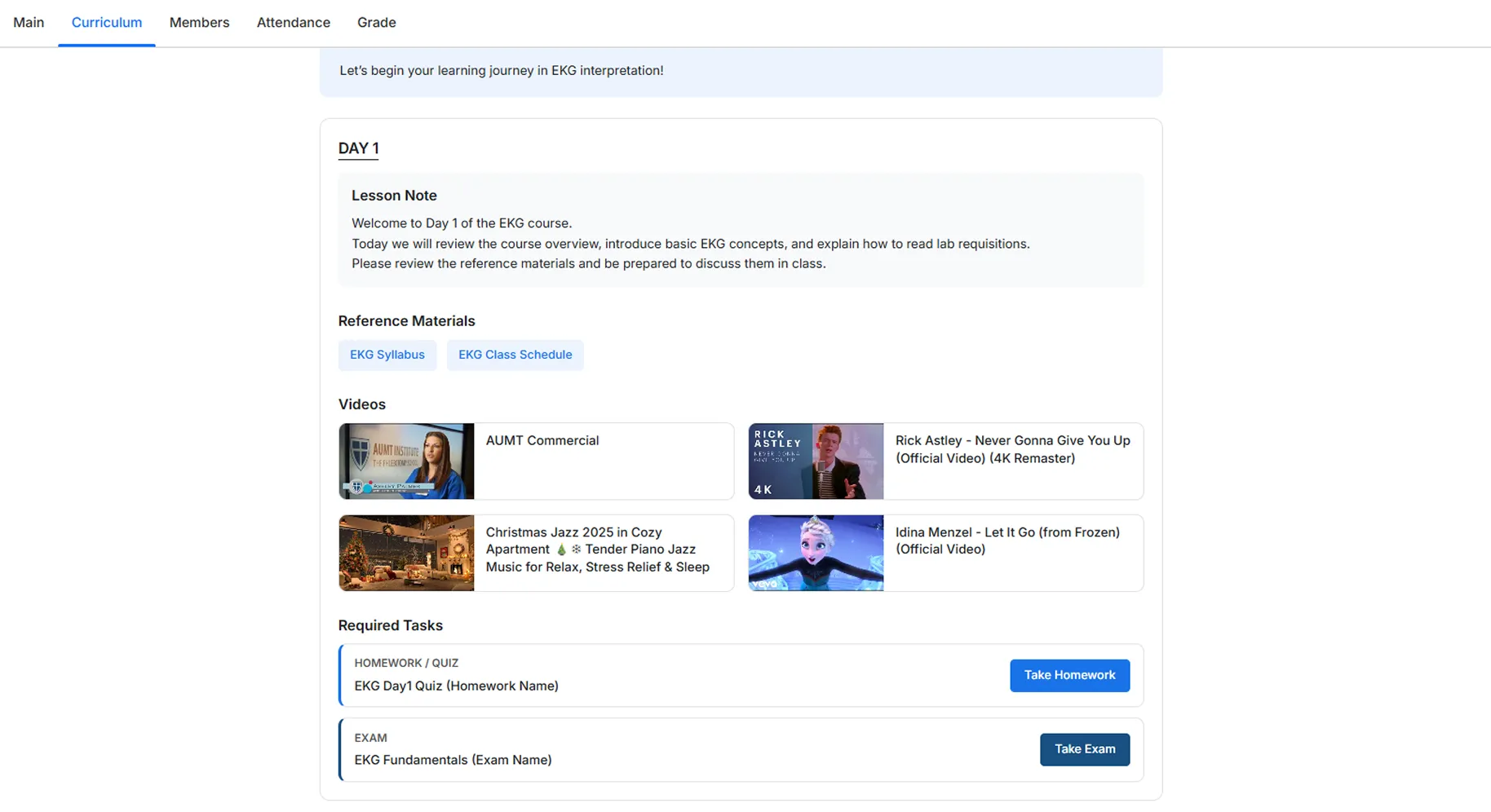Select the EKG Fundamentals exam row
Screen dimensions: 1491x812
(x=453, y=760)
